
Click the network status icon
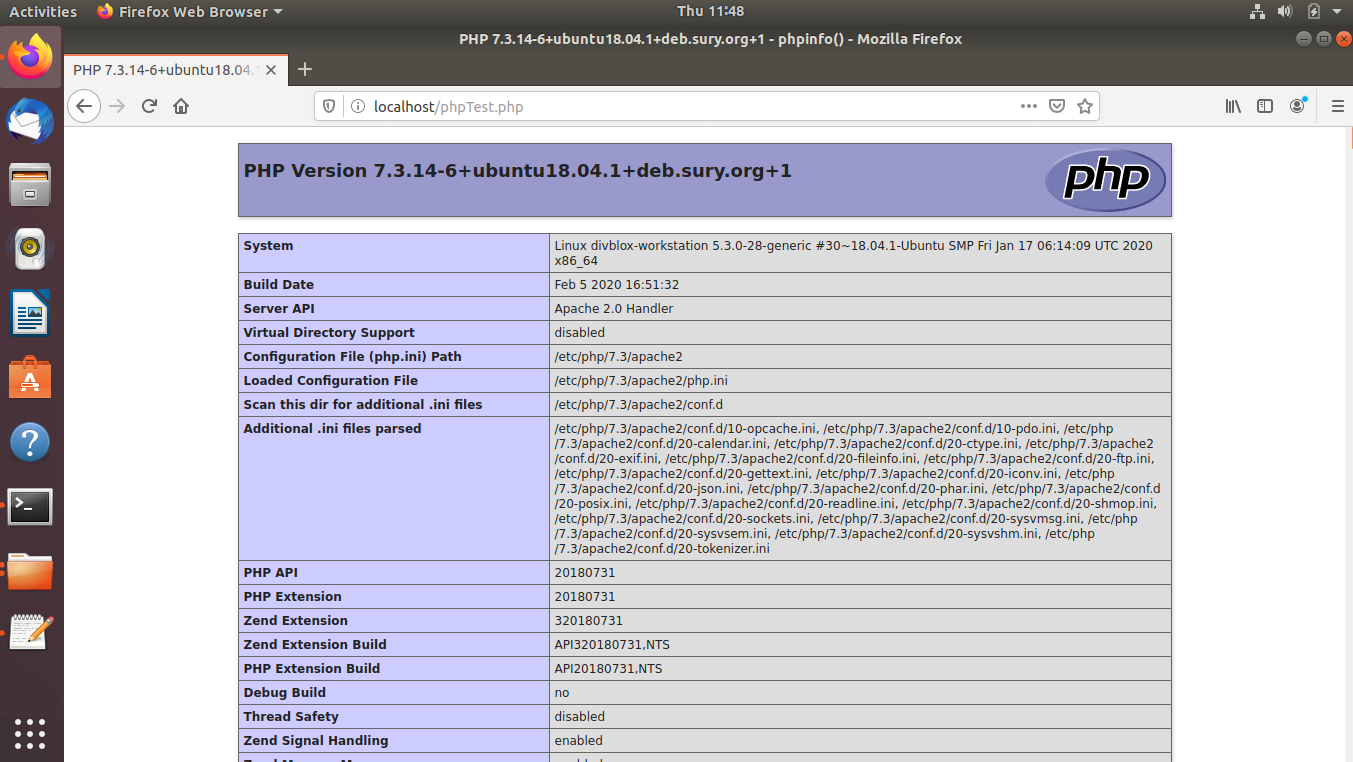[x=1257, y=12]
